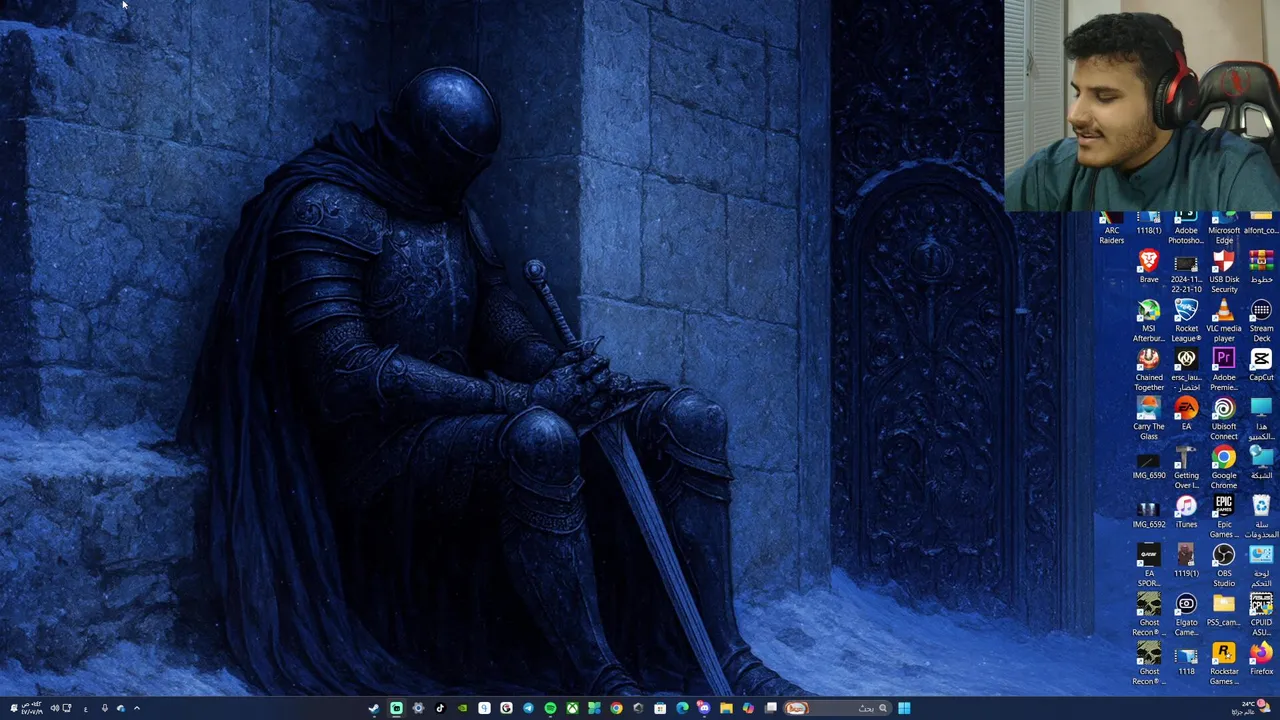Open the Xbox app from taskbar
The image size is (1280, 720).
(572, 708)
